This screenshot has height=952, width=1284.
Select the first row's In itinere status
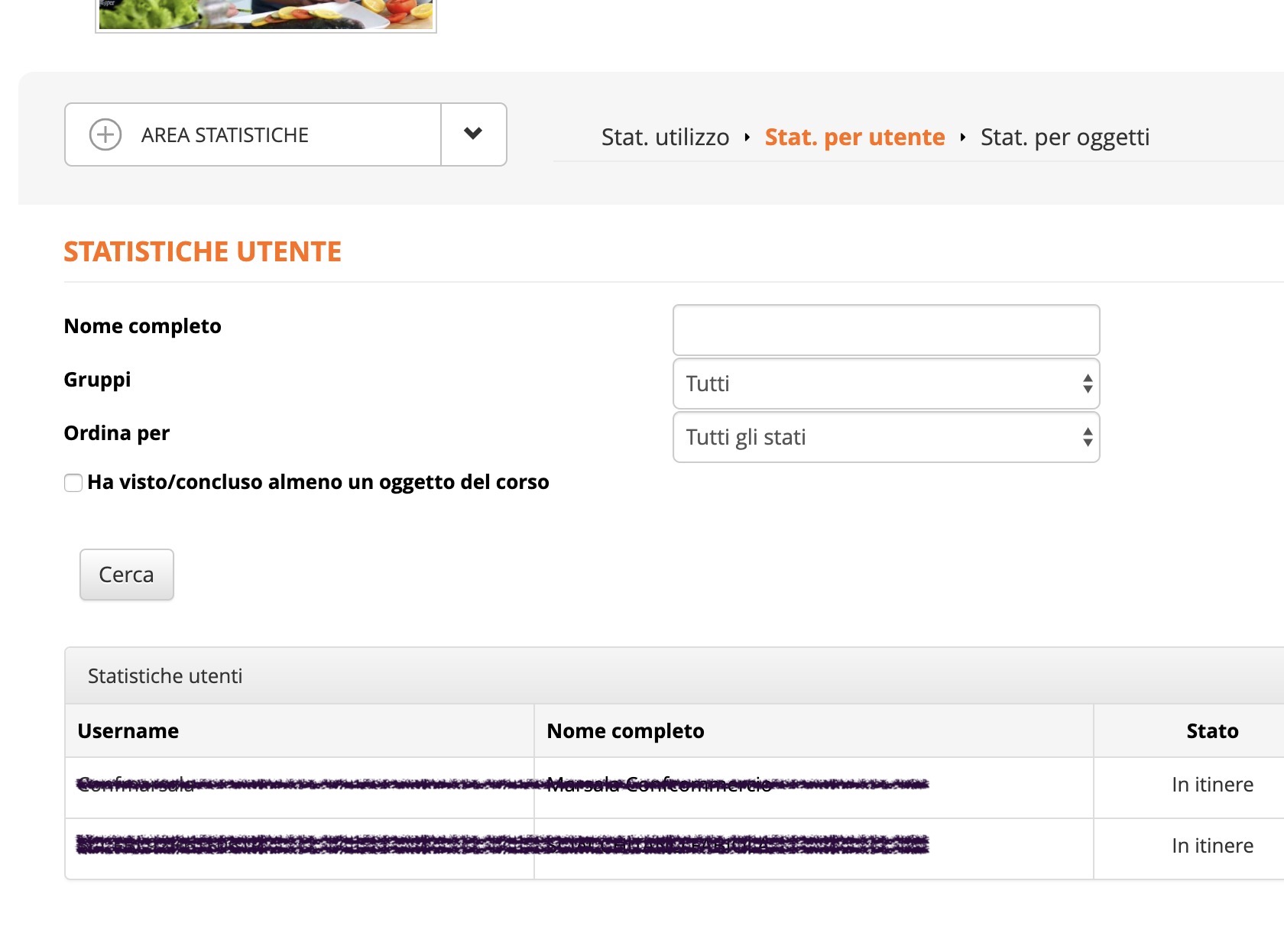[1212, 785]
